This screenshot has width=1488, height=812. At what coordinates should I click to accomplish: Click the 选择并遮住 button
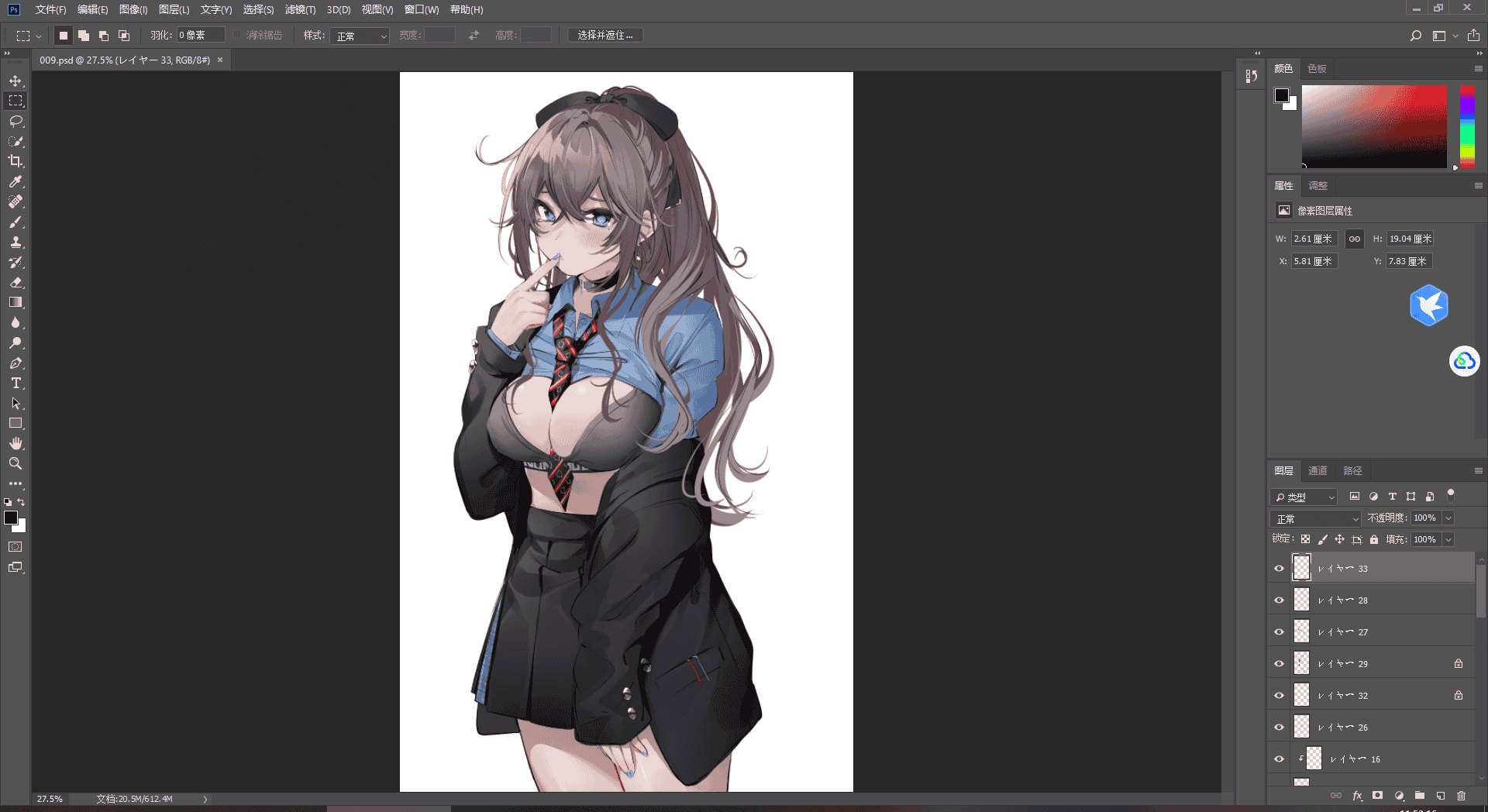[605, 36]
